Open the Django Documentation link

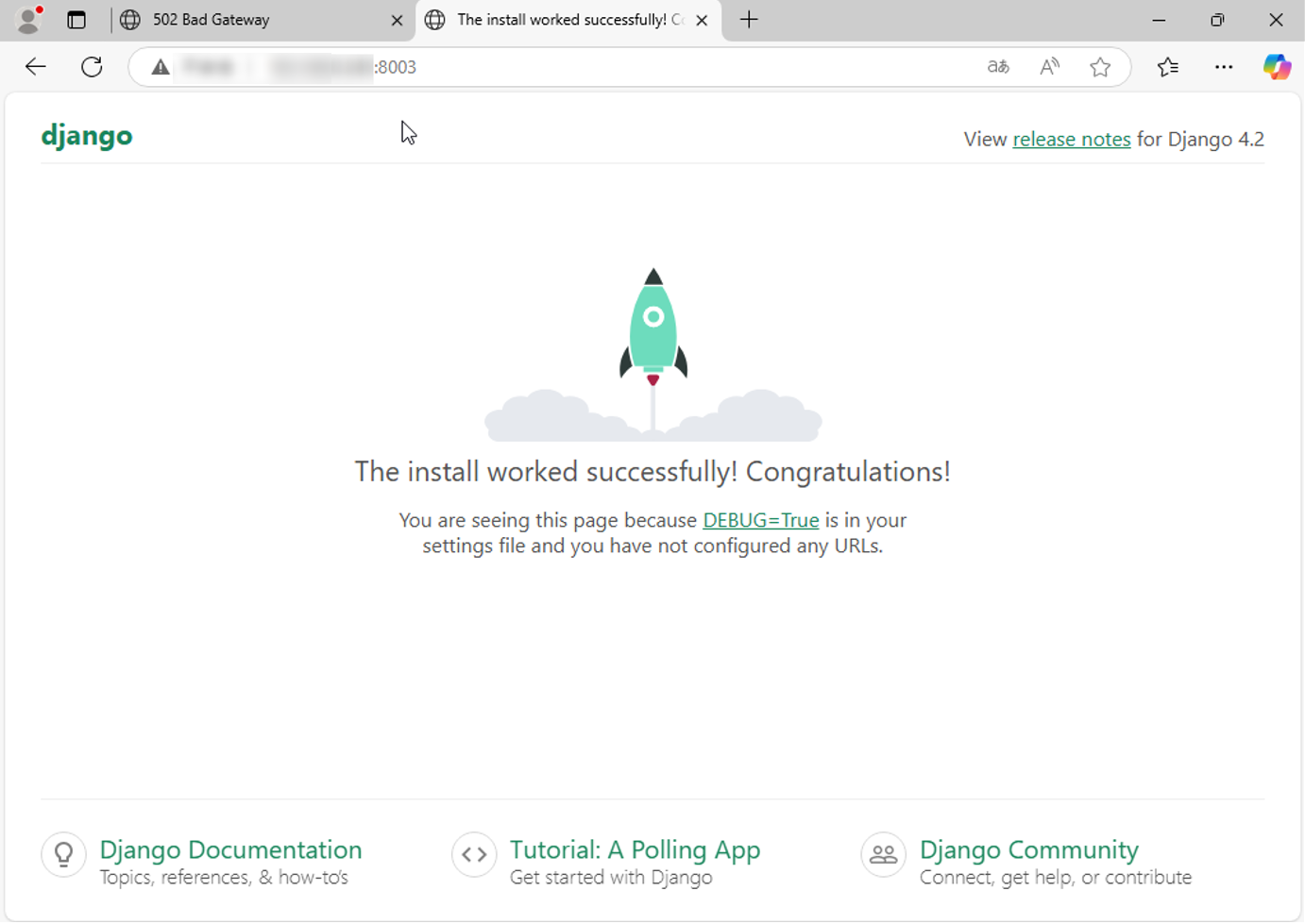click(230, 849)
